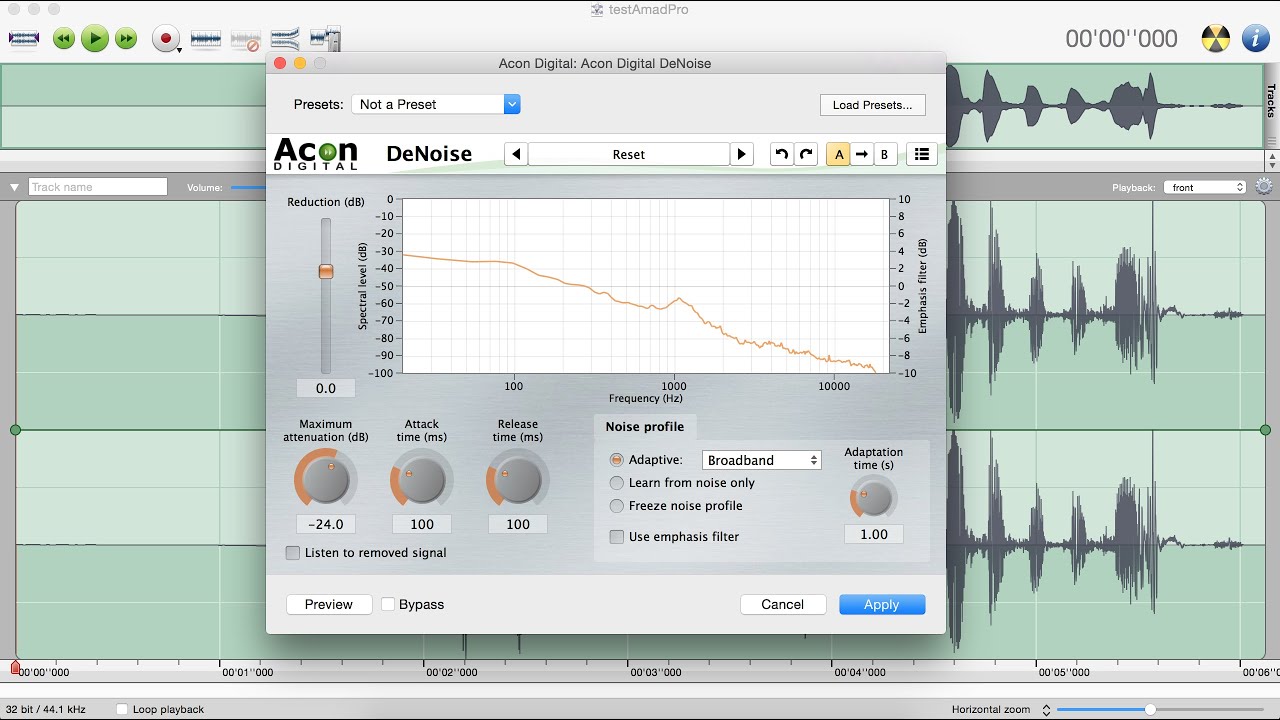Click the time counter display 00'00''000

pos(1121,39)
